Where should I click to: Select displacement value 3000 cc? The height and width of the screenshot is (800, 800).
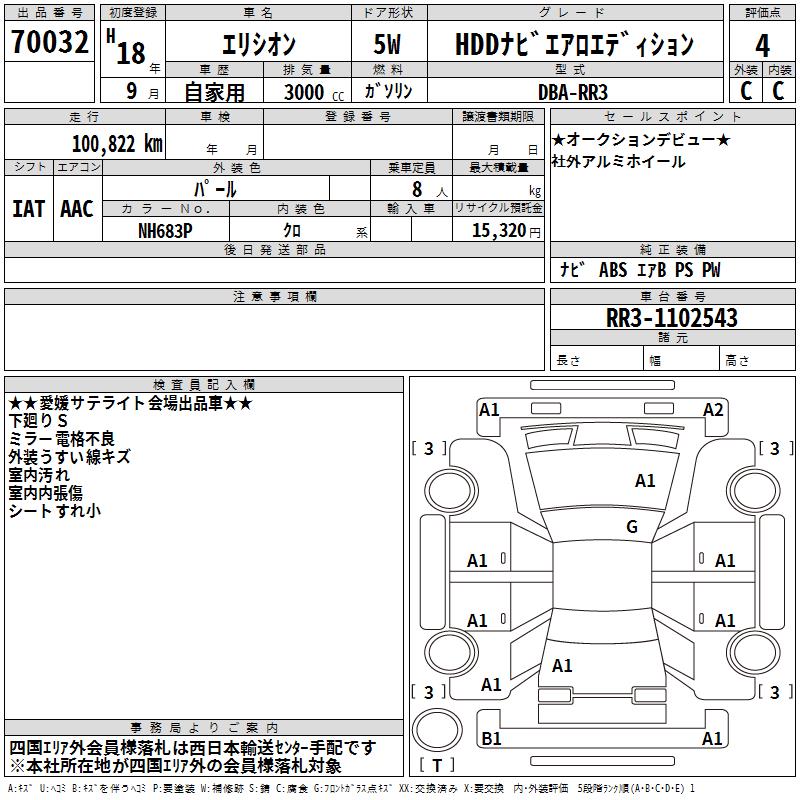tap(314, 92)
